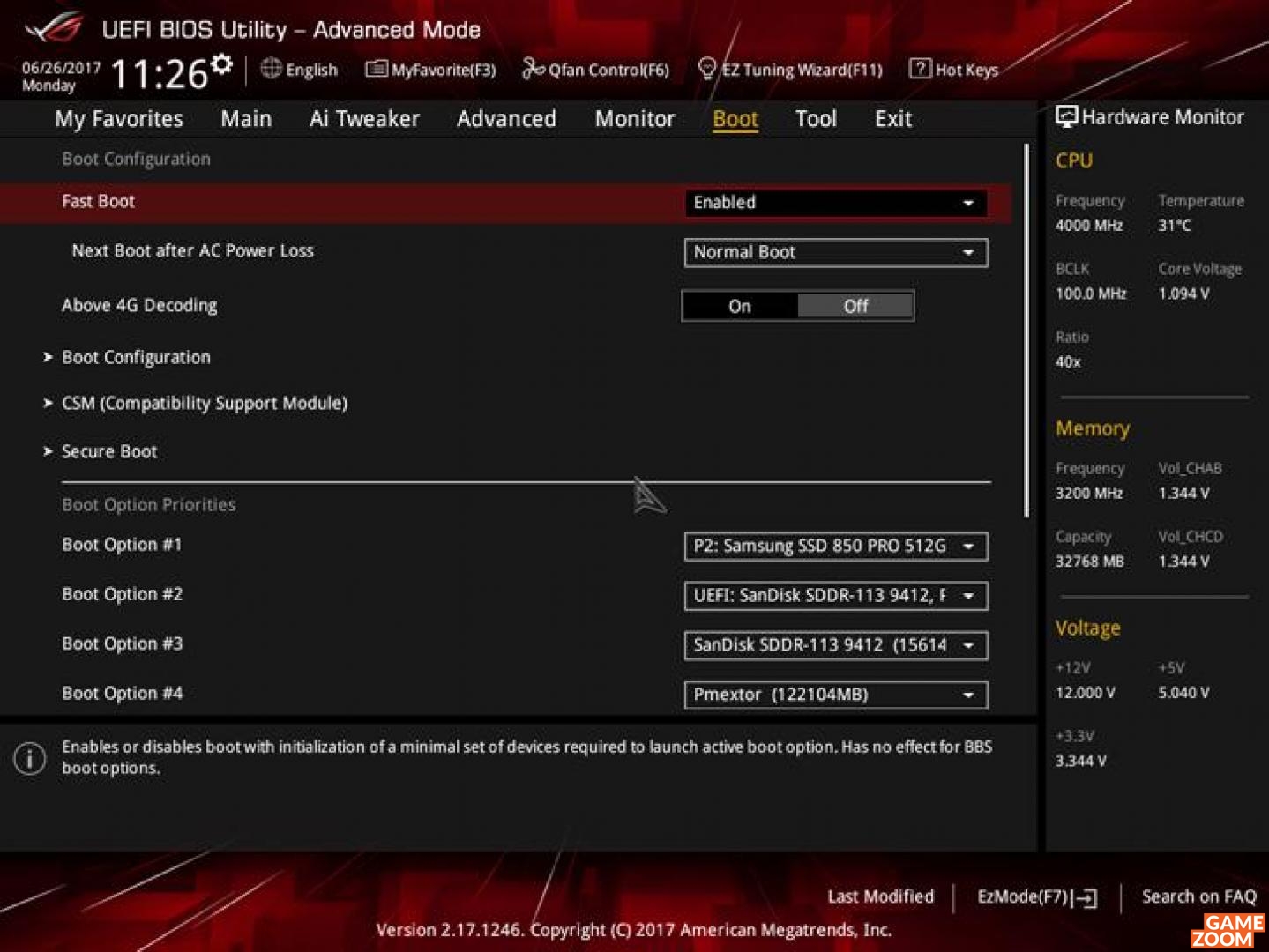Turn Above 4G Decoding Off
This screenshot has height=952, width=1269.
855,306
